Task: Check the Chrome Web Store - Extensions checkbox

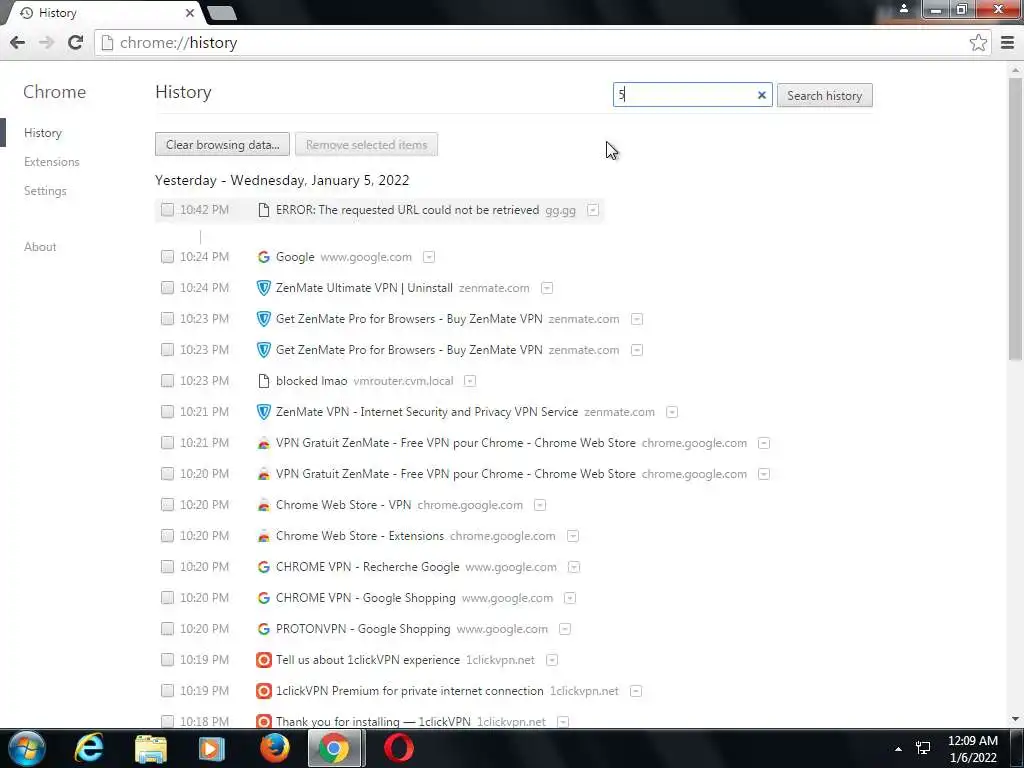Action: (167, 536)
